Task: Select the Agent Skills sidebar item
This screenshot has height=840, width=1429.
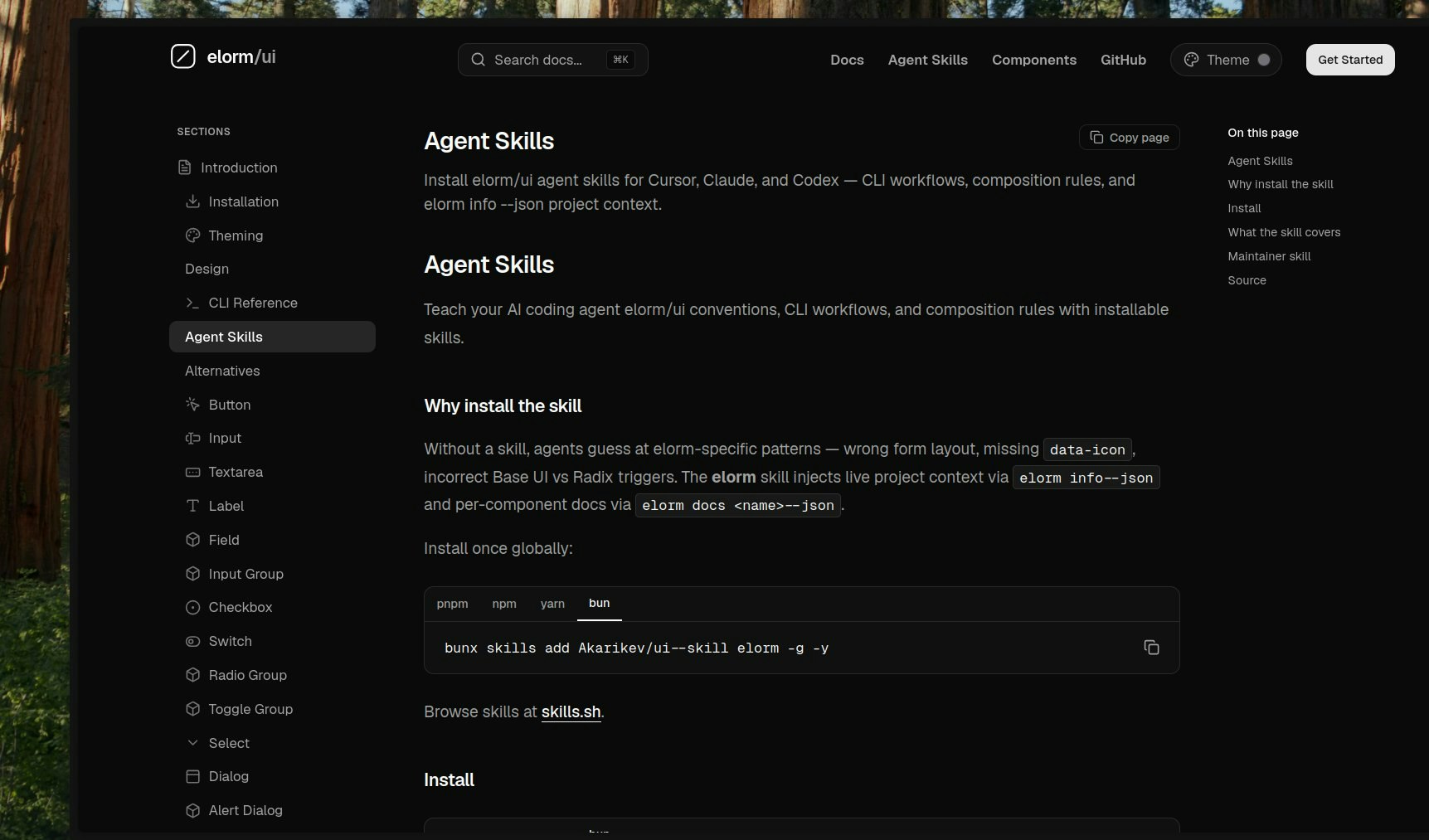Action: pos(272,337)
